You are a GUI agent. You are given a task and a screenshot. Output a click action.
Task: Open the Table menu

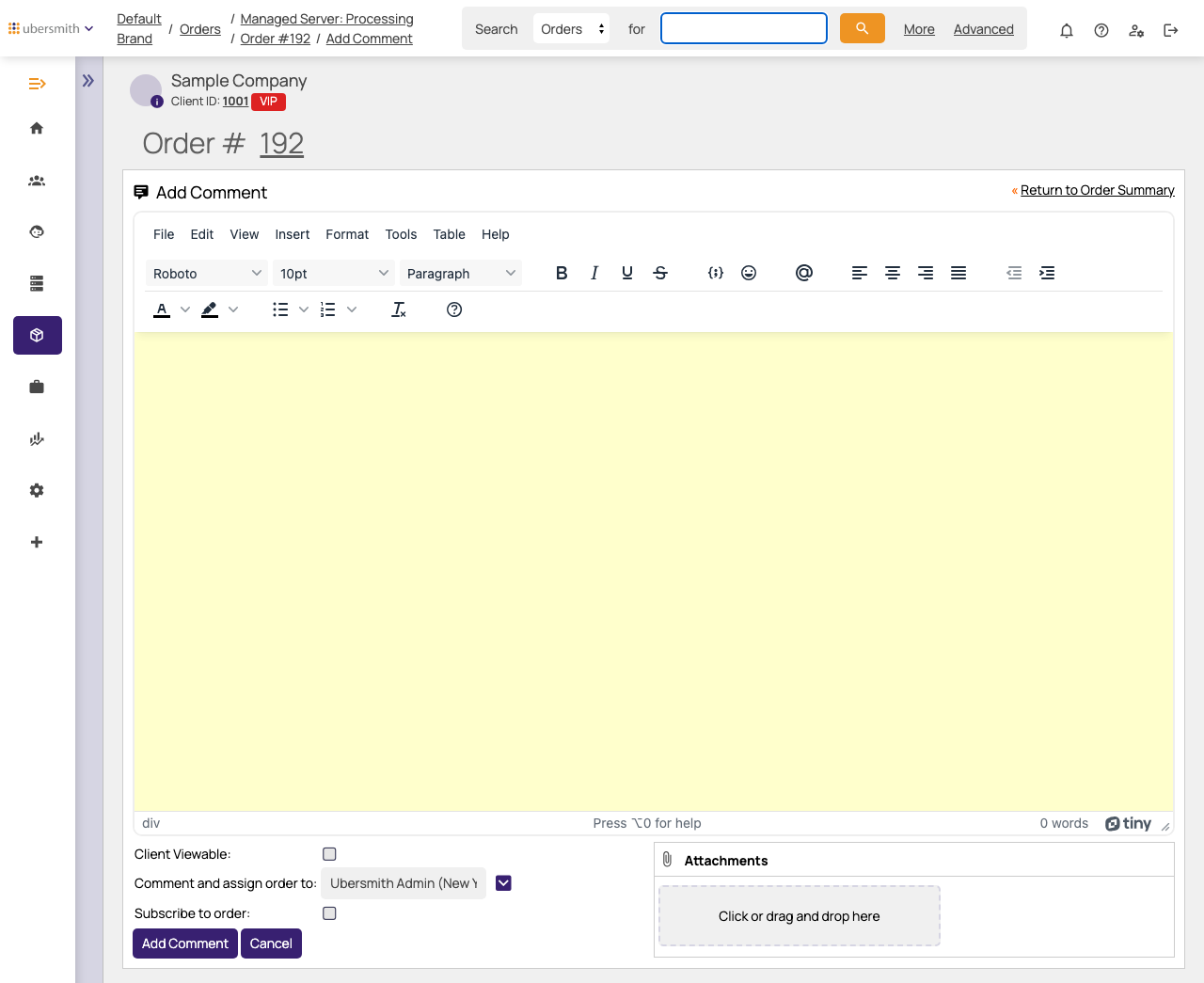[450, 234]
